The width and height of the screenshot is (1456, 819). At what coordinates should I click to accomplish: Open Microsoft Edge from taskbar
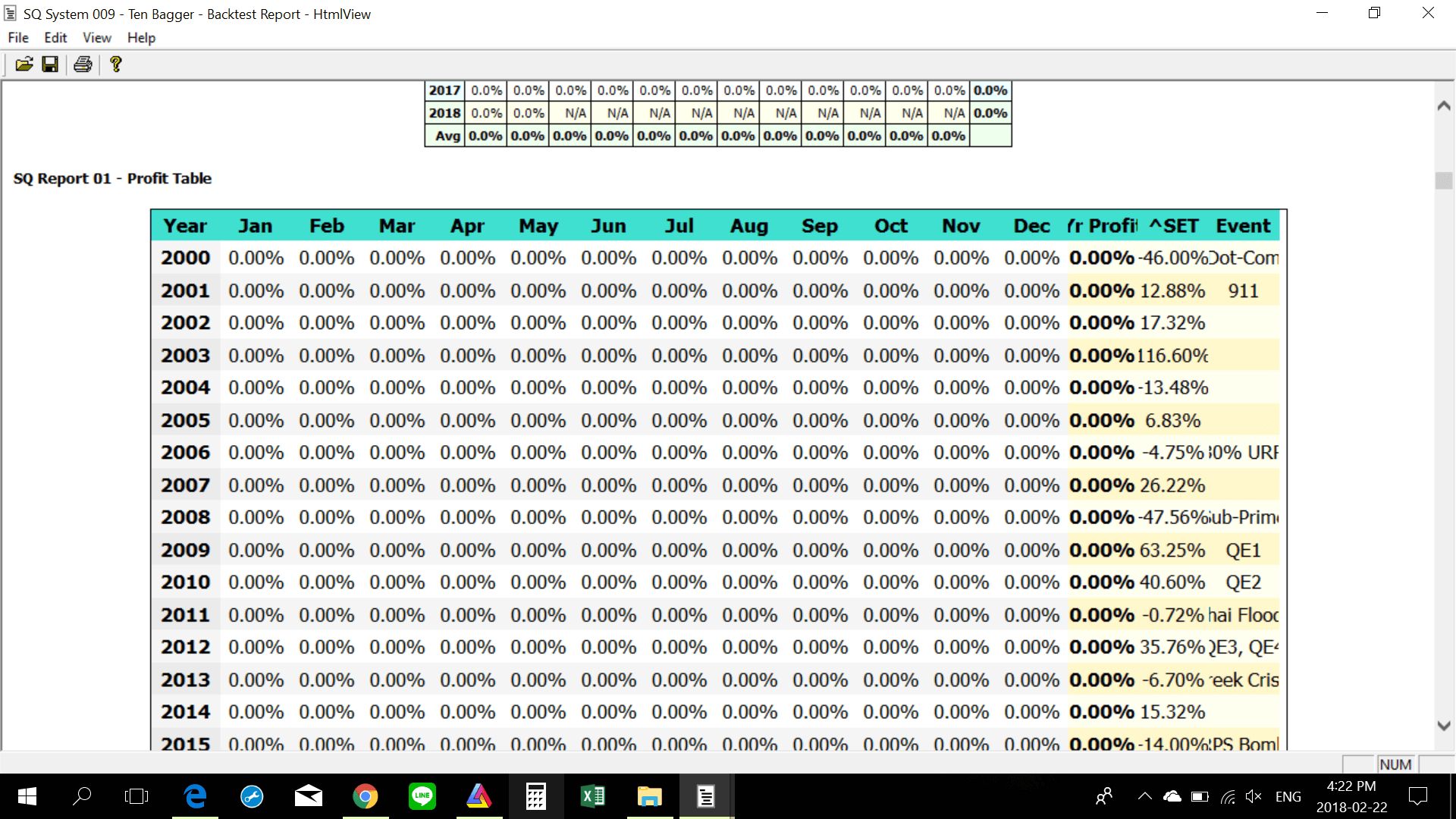[x=195, y=796]
